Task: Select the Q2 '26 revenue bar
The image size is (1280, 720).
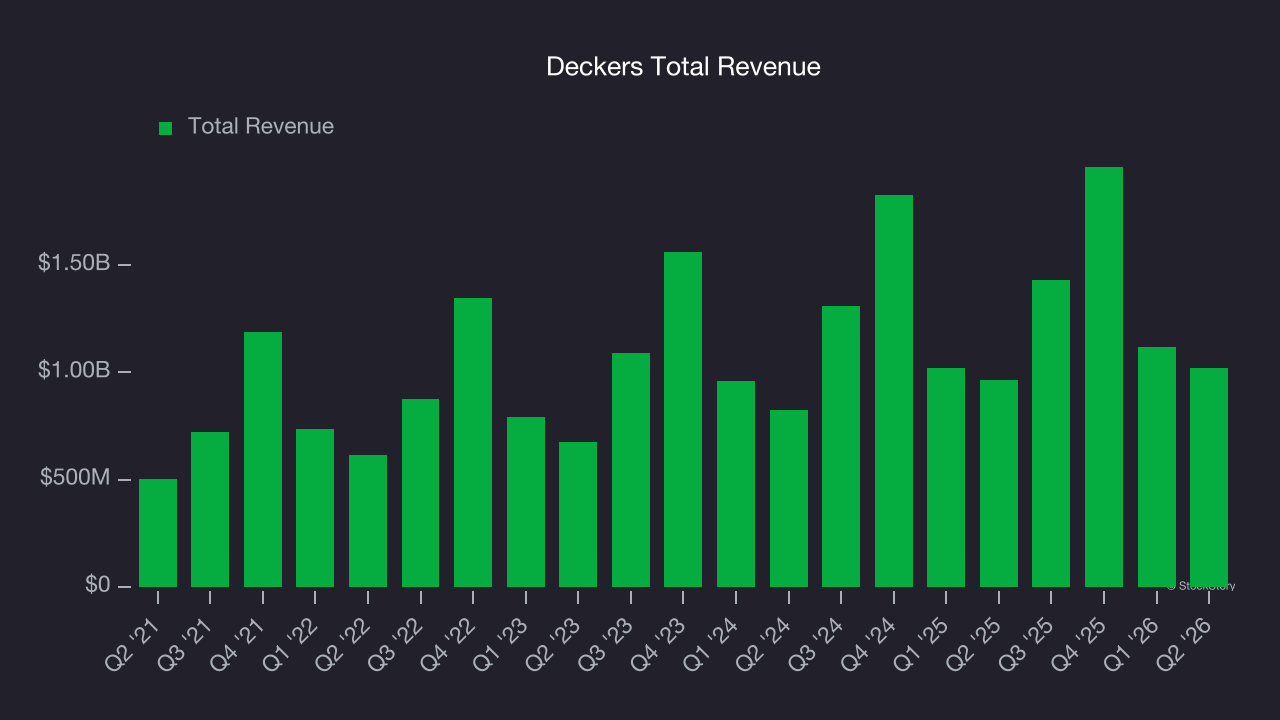Action: [1209, 478]
